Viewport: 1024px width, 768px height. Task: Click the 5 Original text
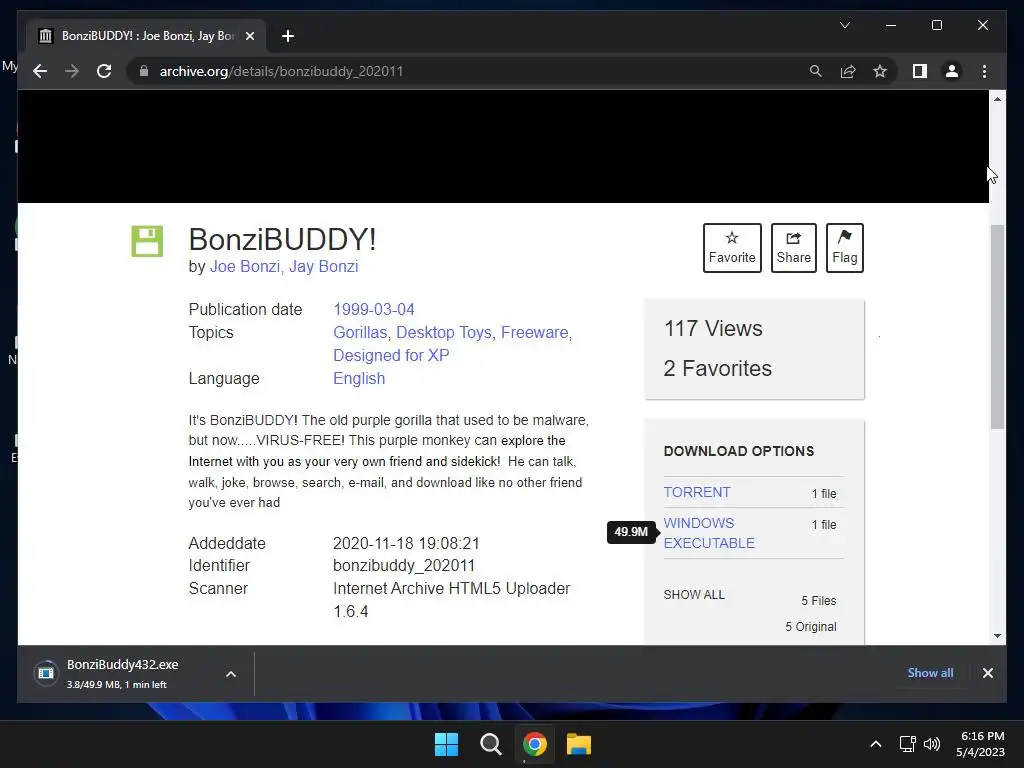tap(810, 627)
